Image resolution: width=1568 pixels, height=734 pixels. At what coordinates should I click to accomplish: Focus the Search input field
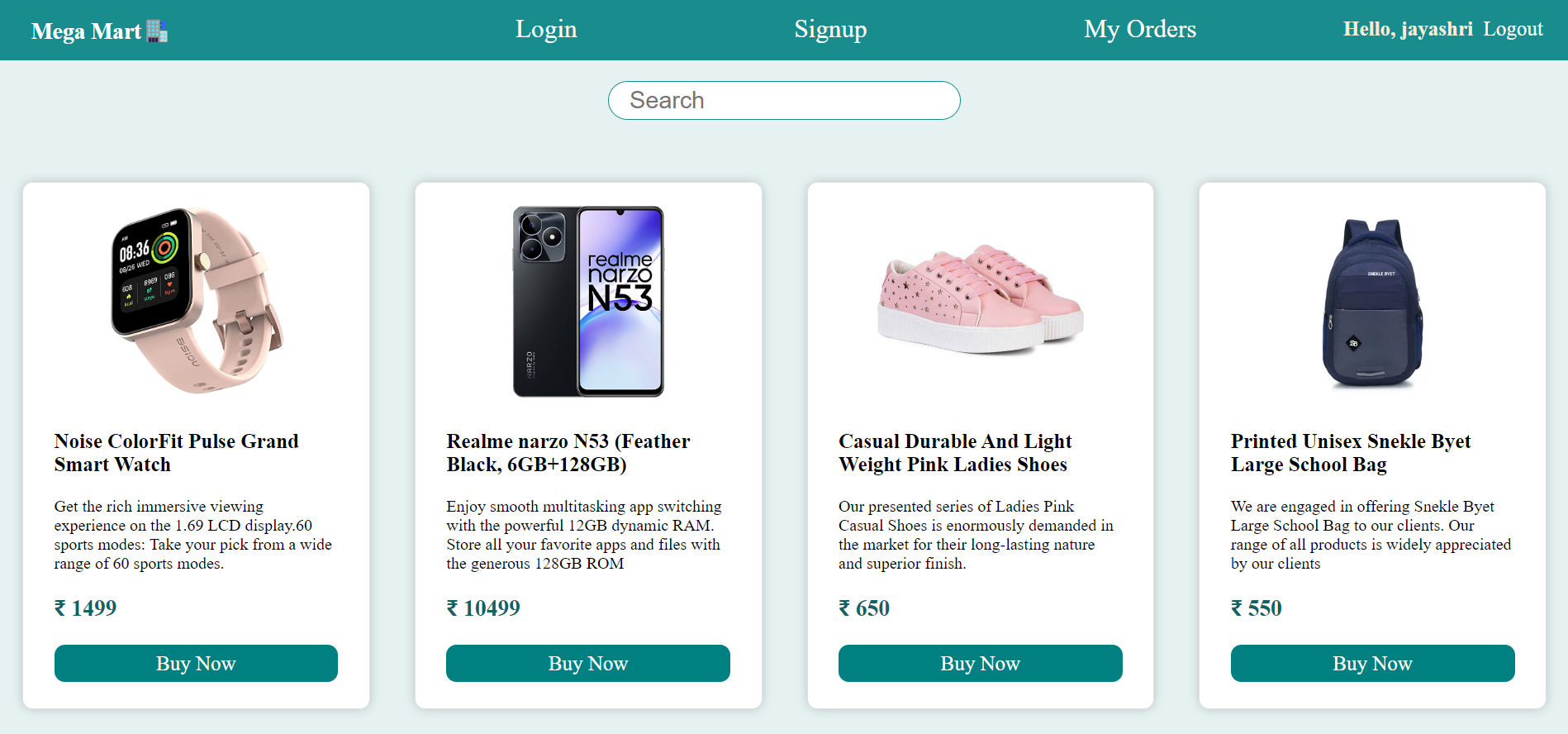784,100
